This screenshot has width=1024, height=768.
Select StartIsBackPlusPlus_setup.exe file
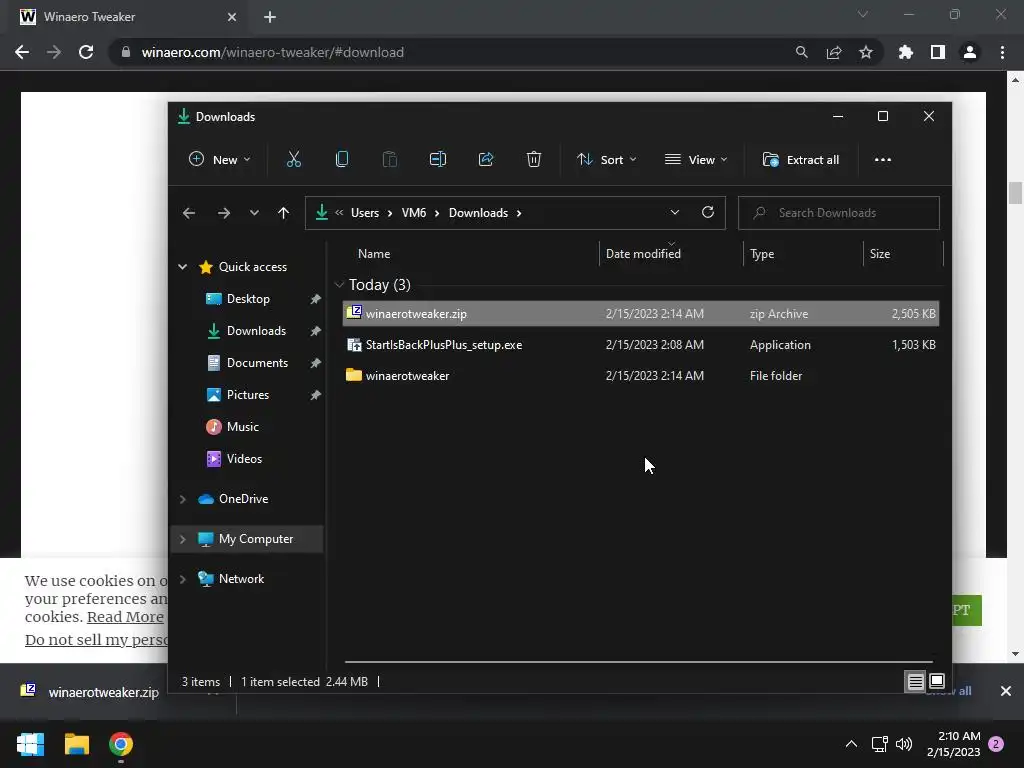click(x=641, y=345)
